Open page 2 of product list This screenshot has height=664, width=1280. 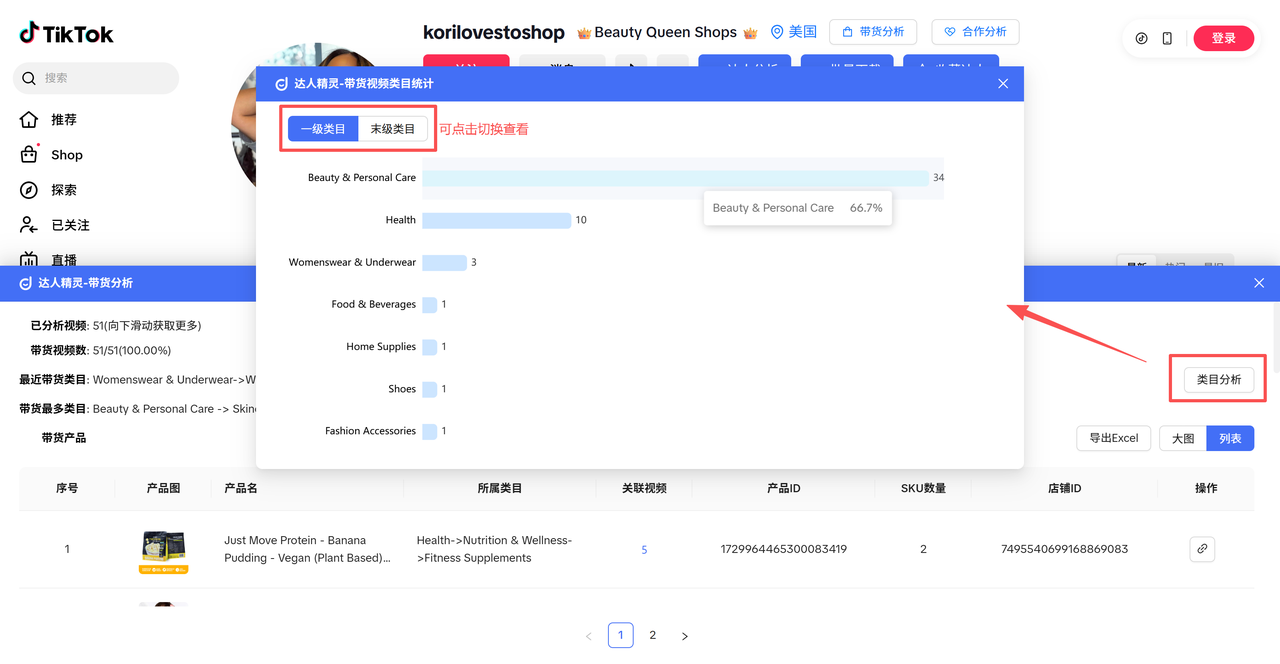coord(652,635)
